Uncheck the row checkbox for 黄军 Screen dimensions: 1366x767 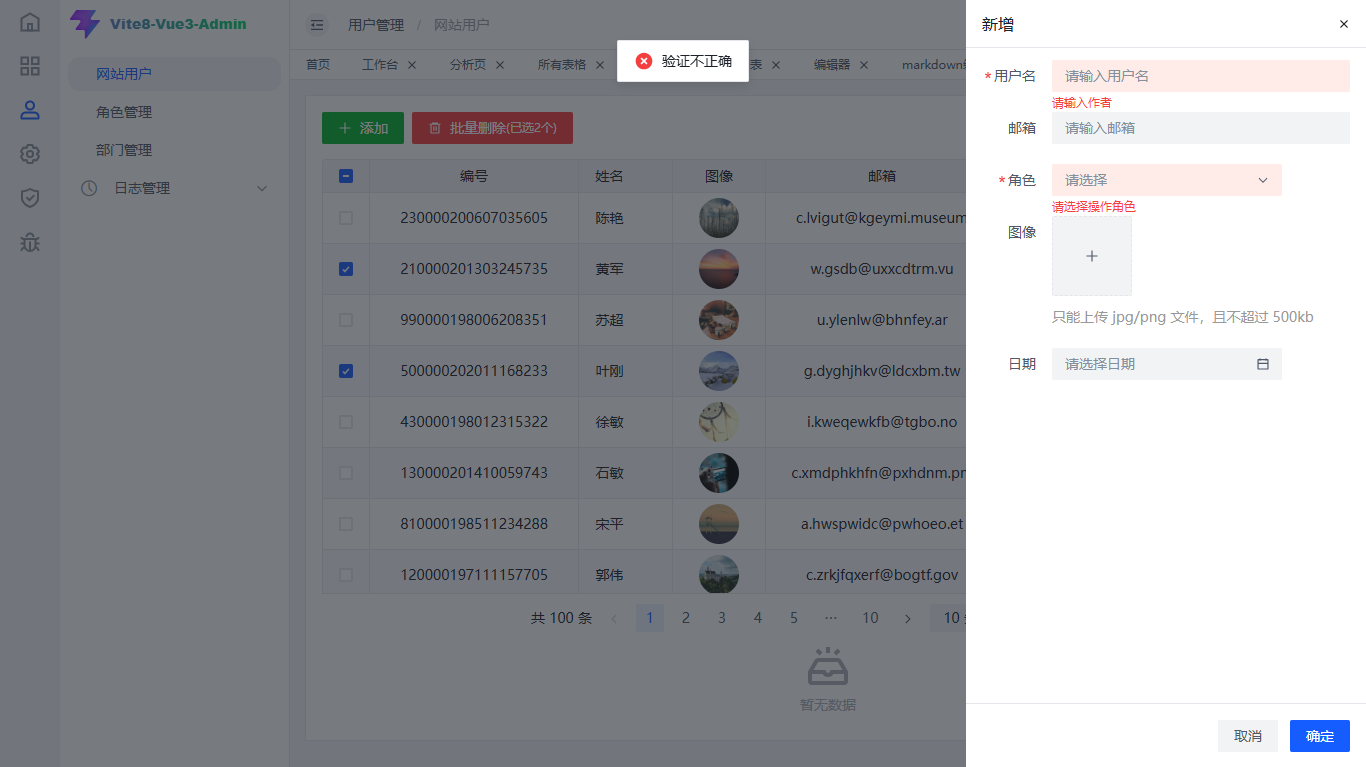click(x=346, y=269)
